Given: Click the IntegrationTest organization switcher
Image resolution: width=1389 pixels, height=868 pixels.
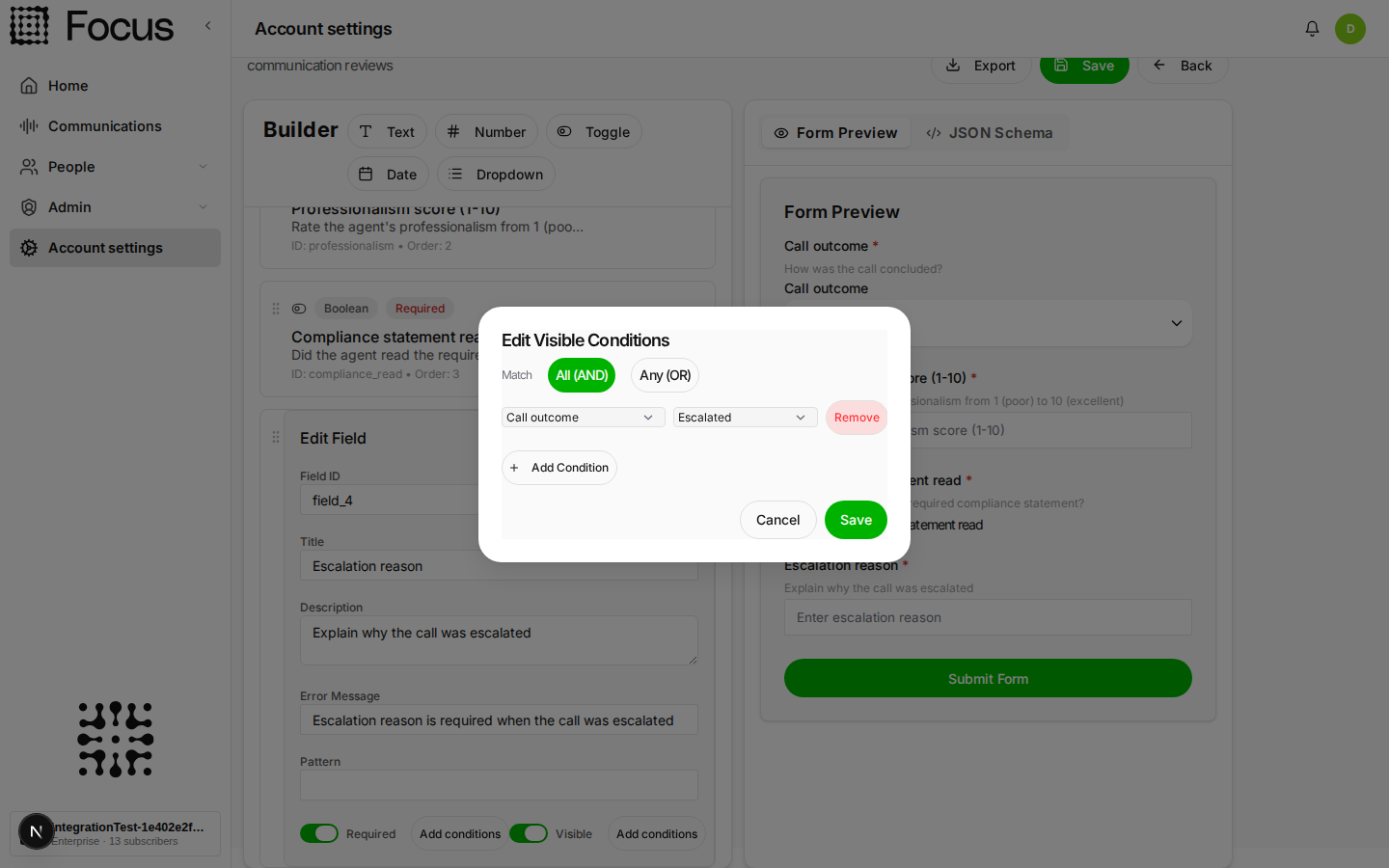Looking at the screenshot, I should tap(115, 833).
